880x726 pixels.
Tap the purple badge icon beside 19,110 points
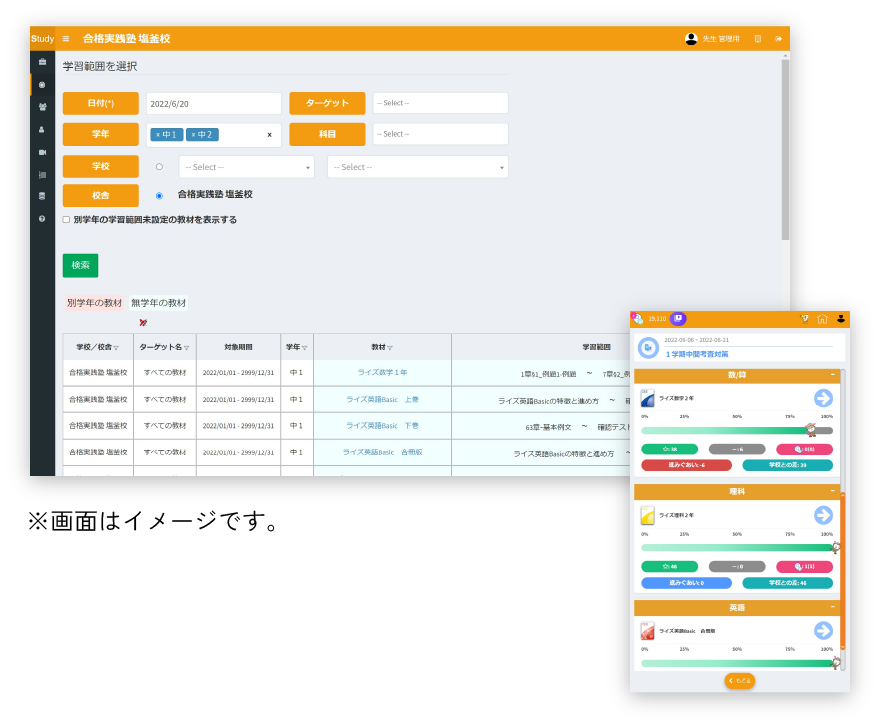click(x=678, y=319)
